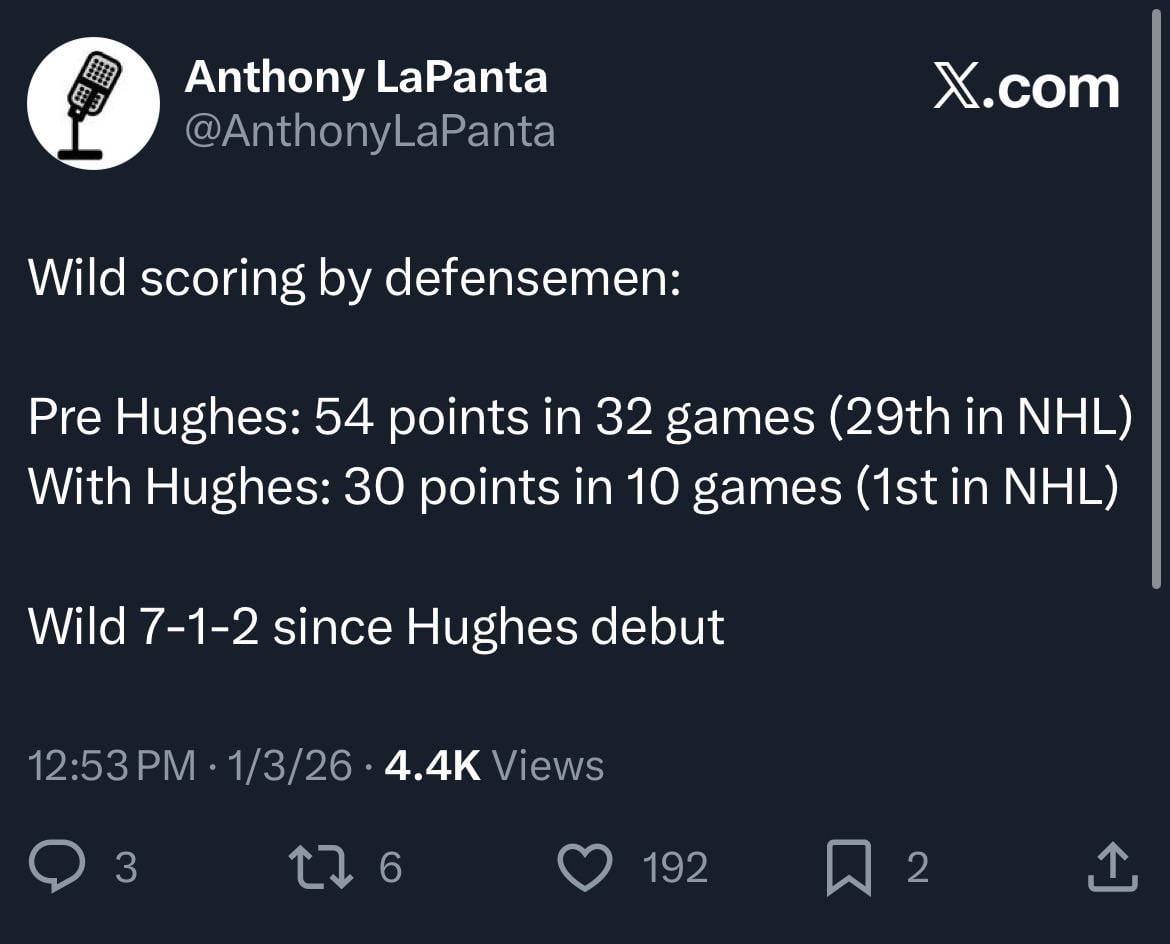Select the username @AnthonyLaPanta
Screen dimensions: 1170x944
coord(371,130)
